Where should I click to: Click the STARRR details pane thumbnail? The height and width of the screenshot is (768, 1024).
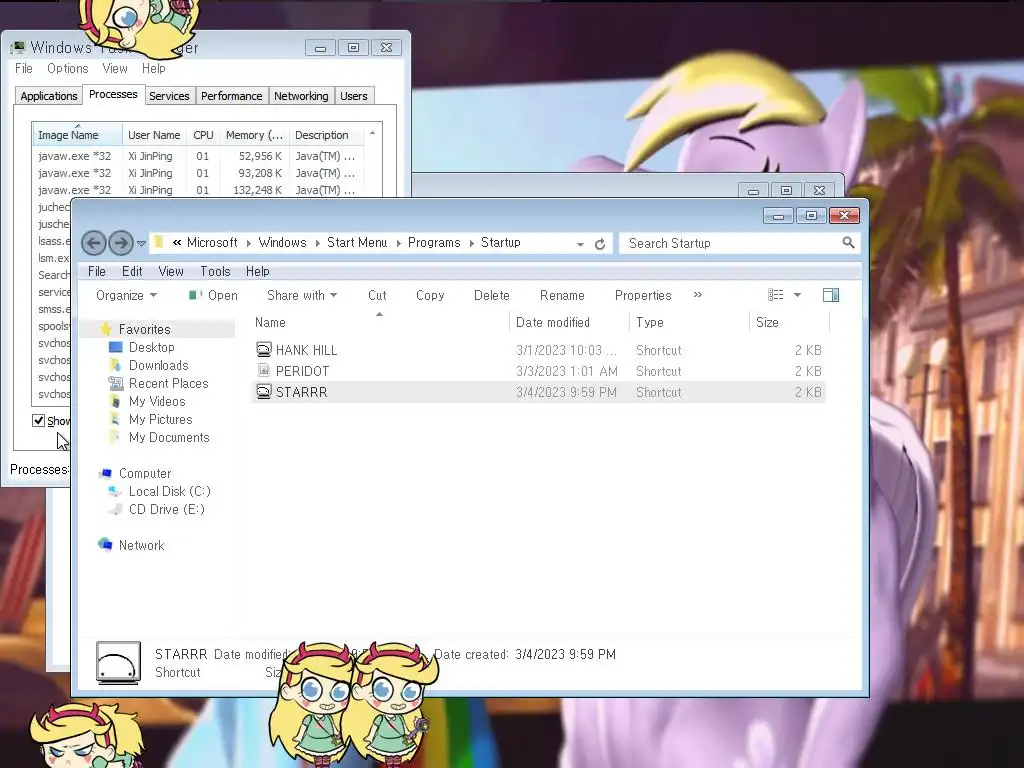pyautogui.click(x=118, y=663)
